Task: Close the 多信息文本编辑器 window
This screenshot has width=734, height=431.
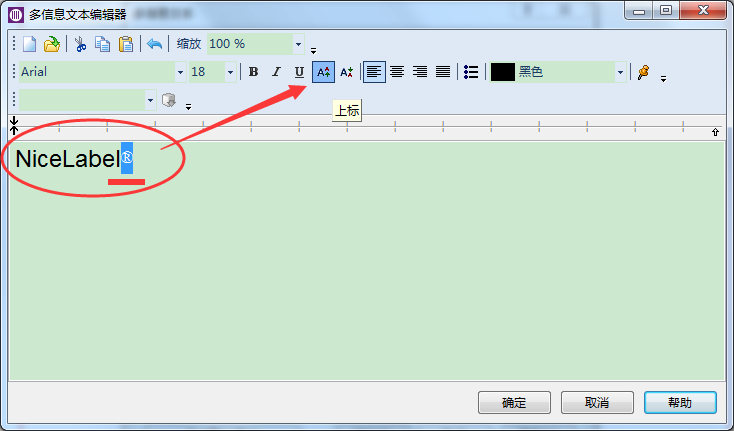Action: tap(703, 10)
